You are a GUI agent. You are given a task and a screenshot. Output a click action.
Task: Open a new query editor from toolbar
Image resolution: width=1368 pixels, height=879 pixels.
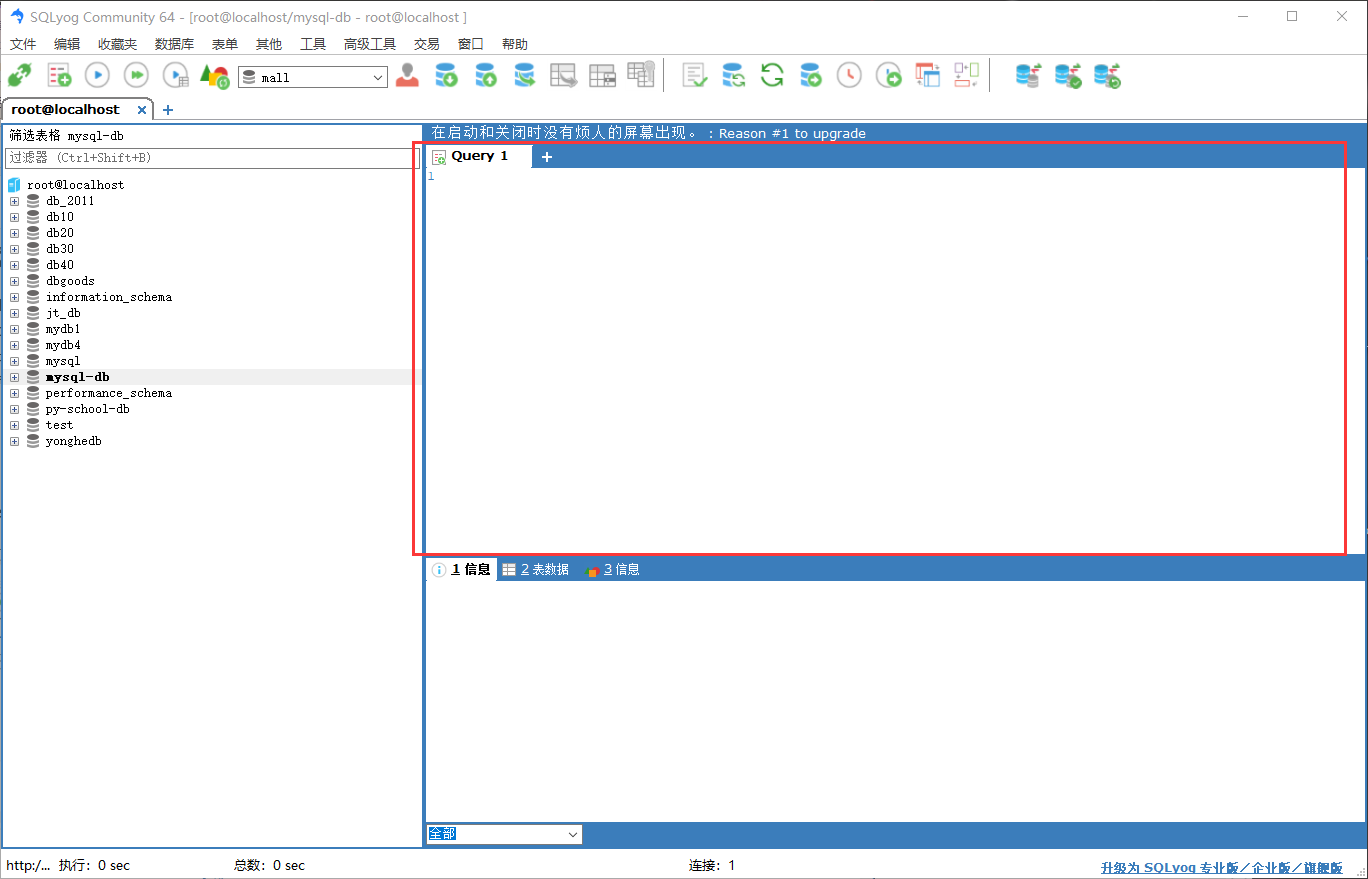pos(59,76)
